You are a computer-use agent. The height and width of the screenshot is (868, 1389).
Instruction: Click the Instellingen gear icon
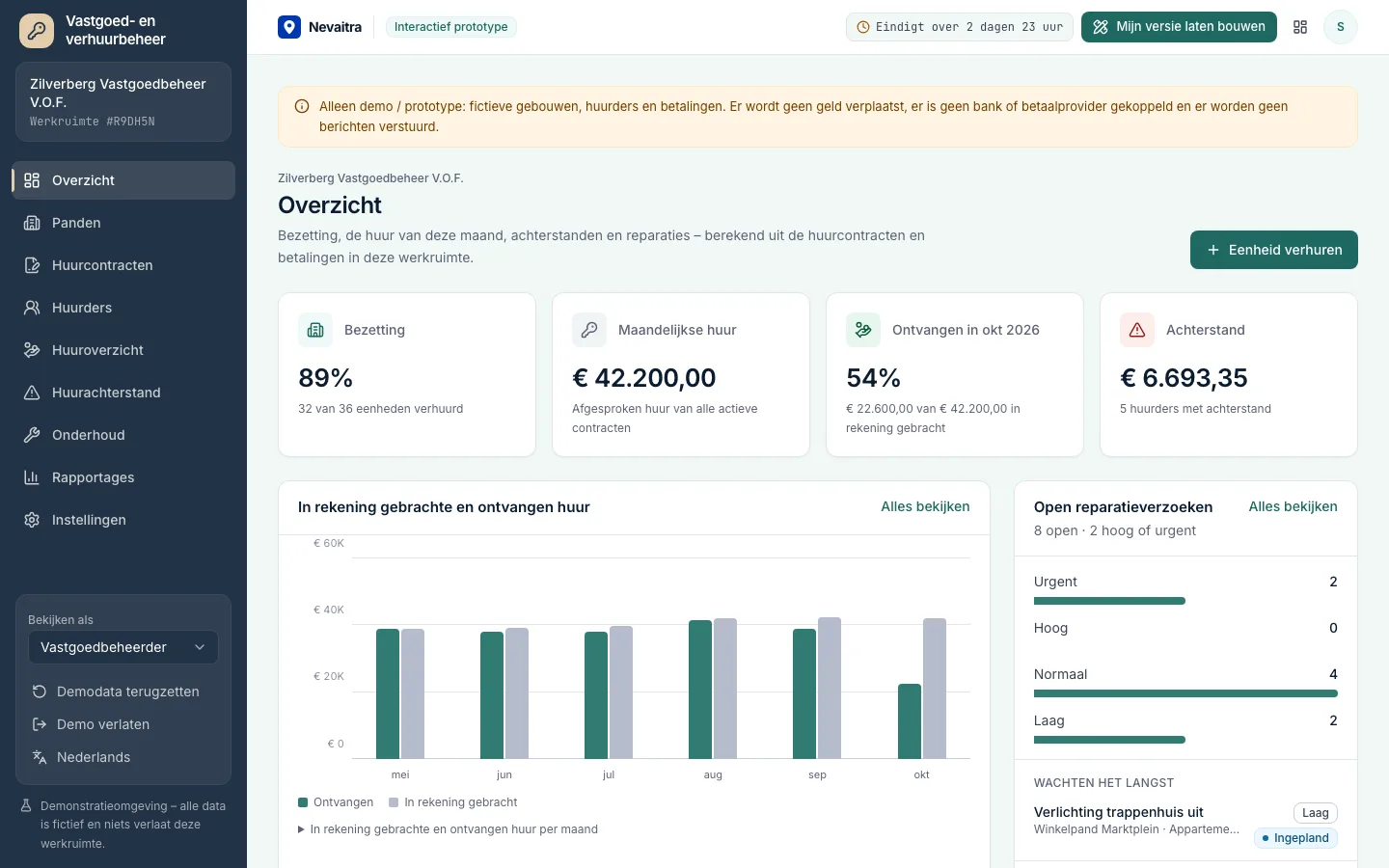click(x=32, y=520)
